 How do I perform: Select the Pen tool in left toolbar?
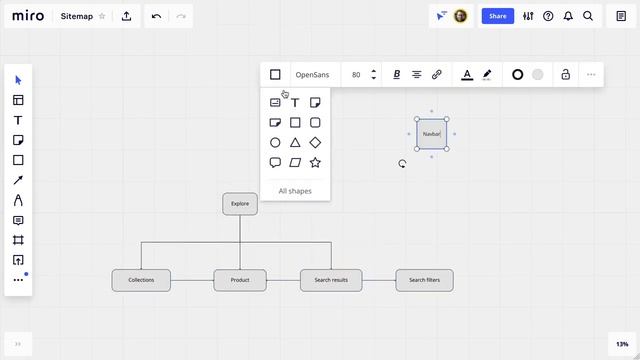click(x=18, y=200)
